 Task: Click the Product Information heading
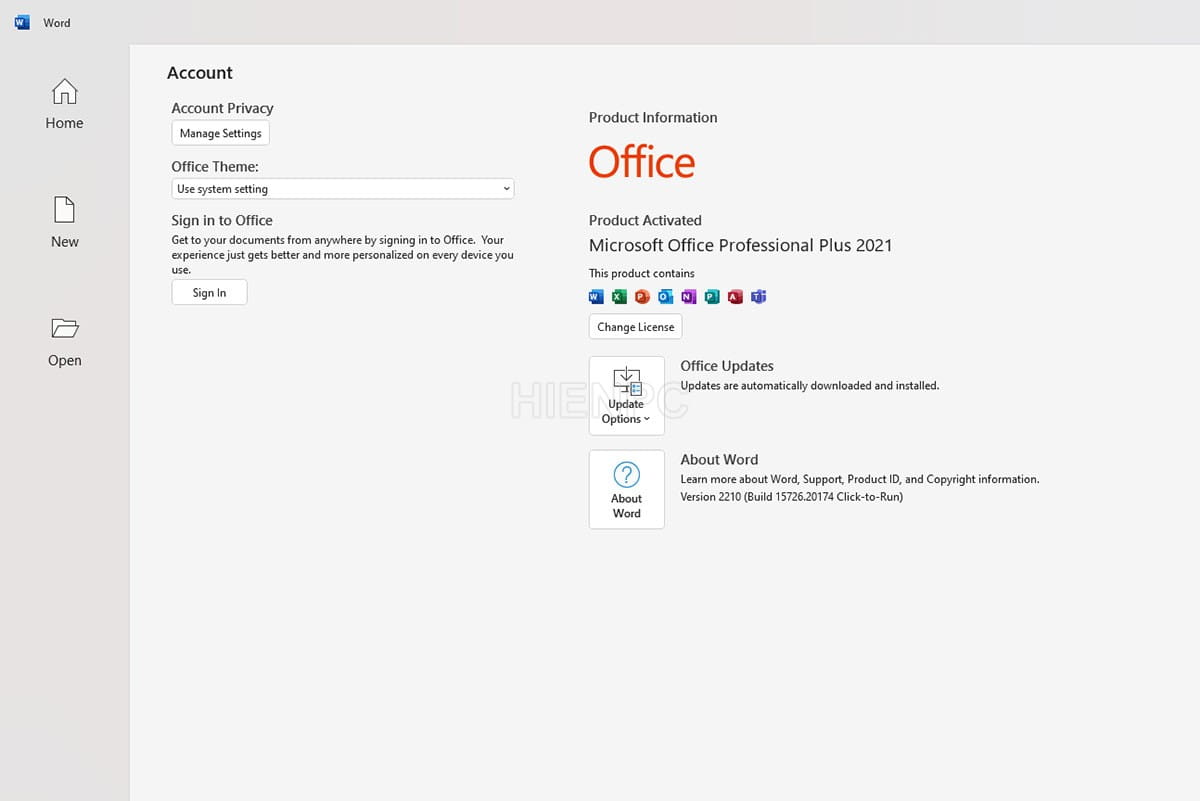[x=653, y=117]
